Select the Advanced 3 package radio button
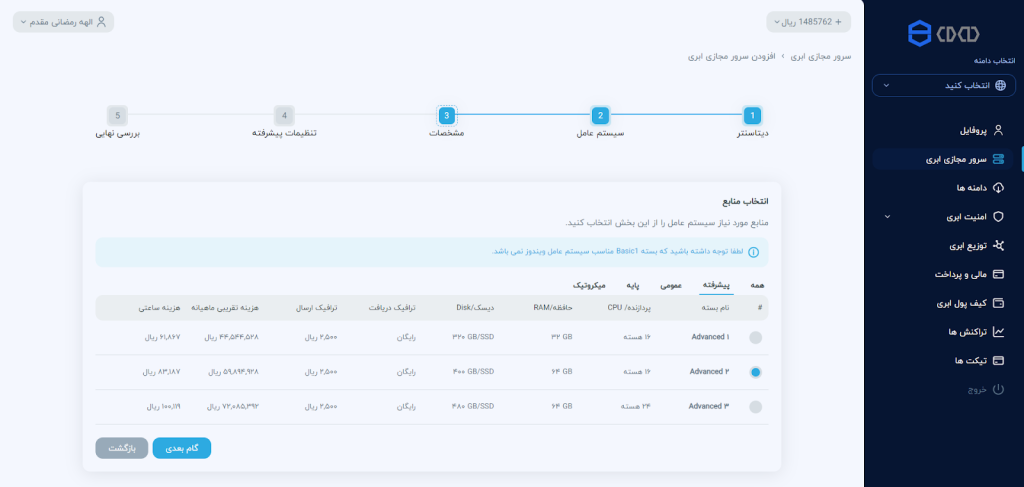 (x=755, y=407)
